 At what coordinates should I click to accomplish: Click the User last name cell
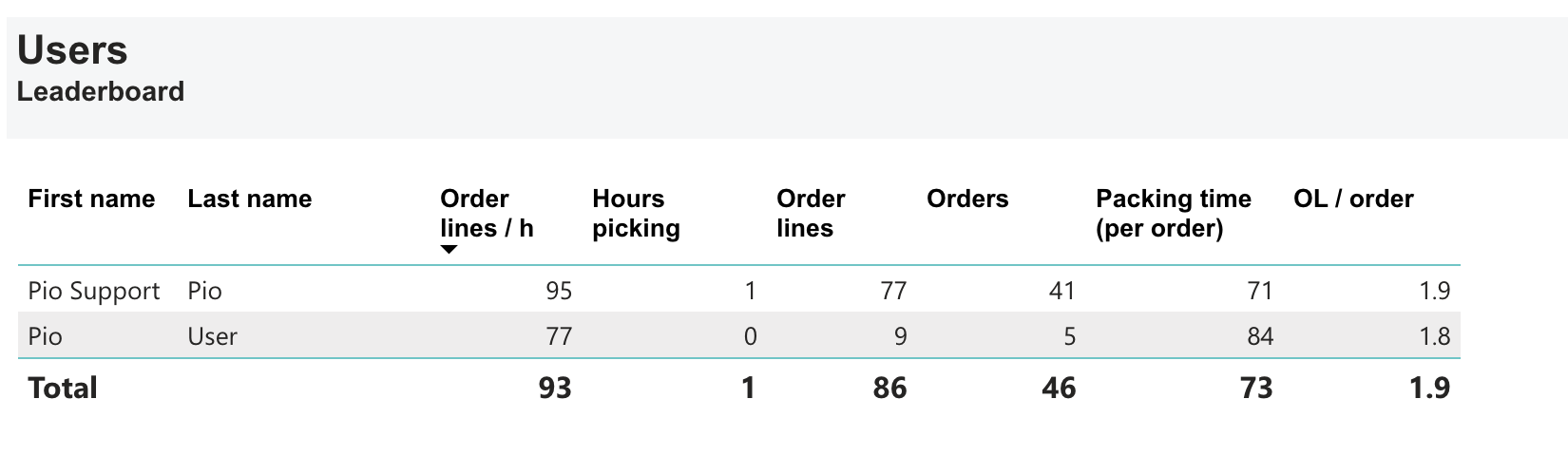point(212,336)
